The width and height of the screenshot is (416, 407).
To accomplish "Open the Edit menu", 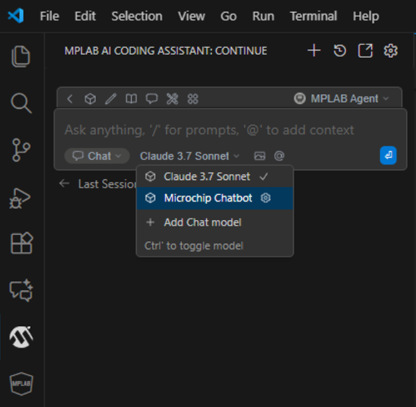I will click(x=85, y=16).
